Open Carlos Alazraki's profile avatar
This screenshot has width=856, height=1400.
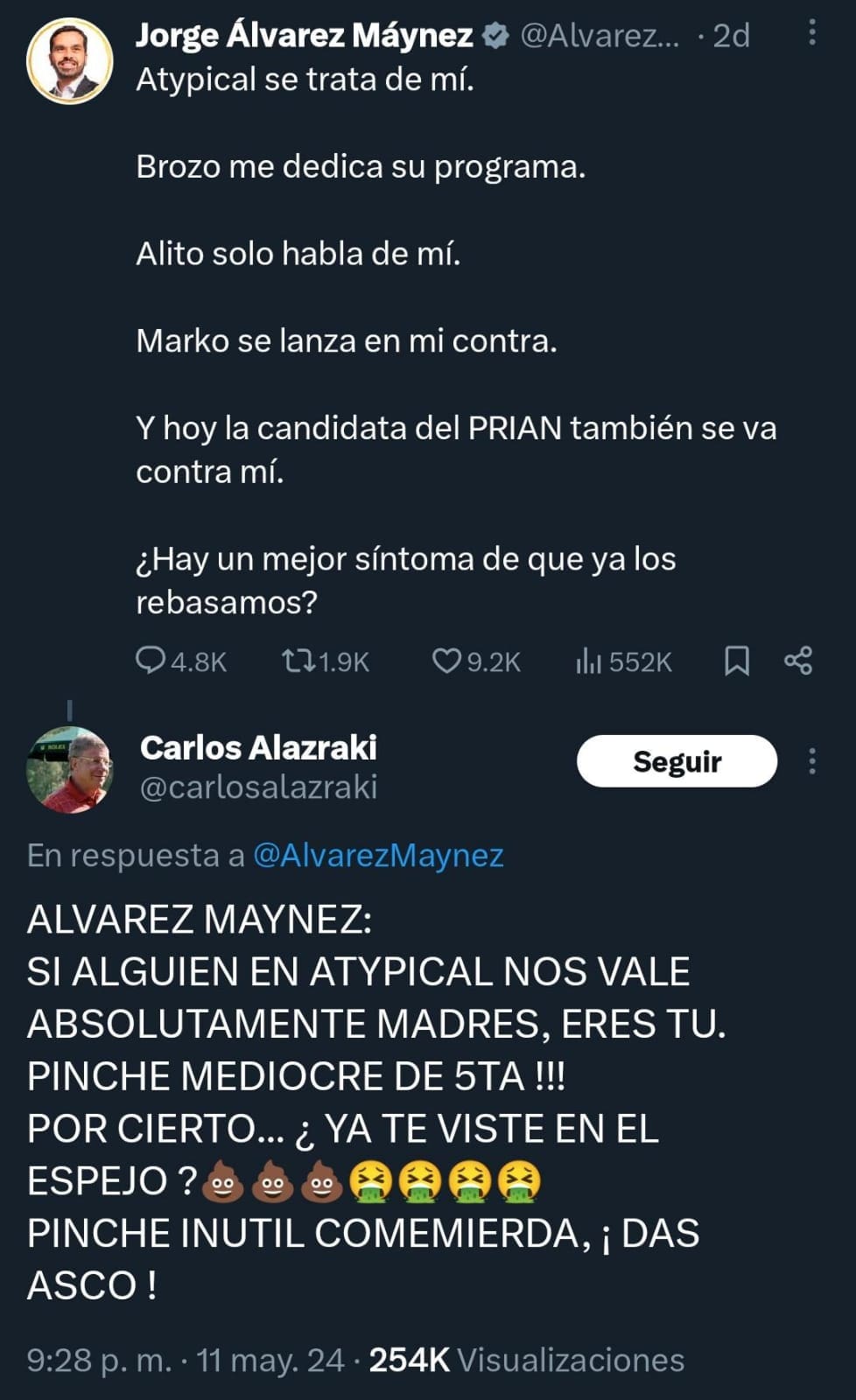tap(70, 769)
